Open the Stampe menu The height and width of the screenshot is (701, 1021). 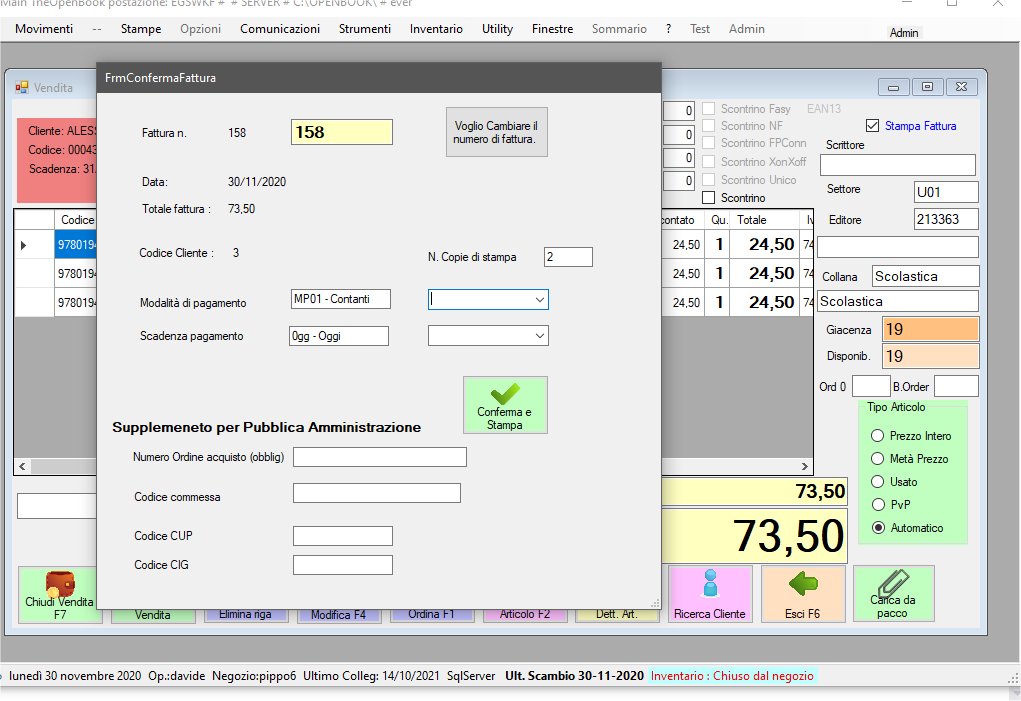click(141, 29)
